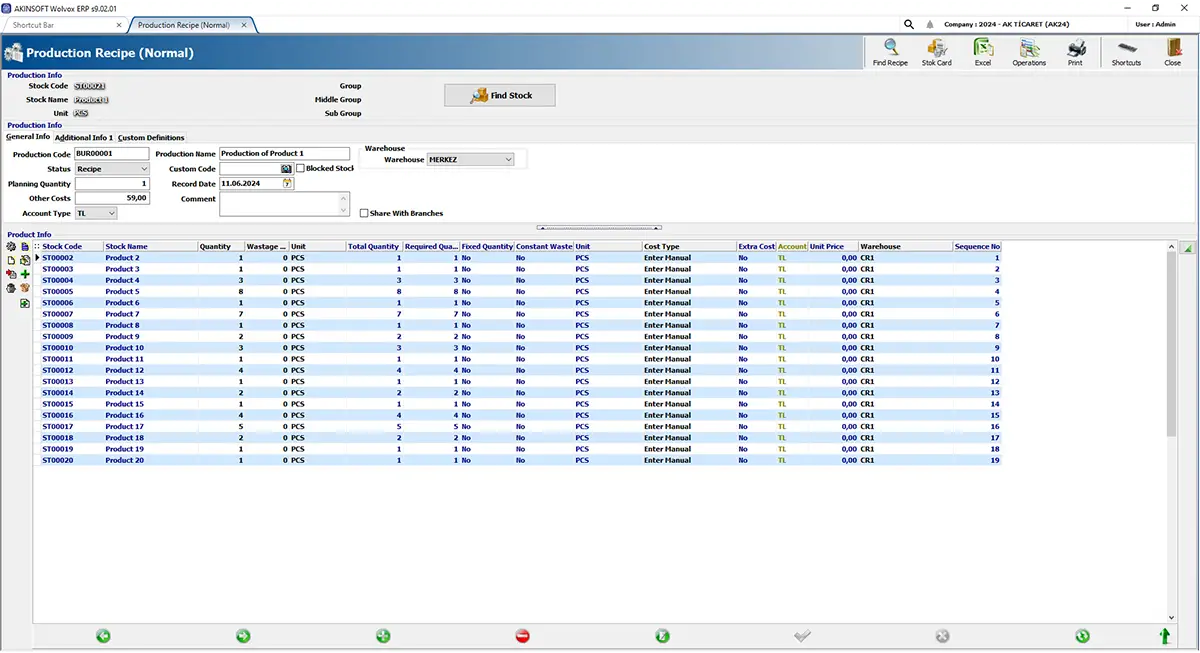This screenshot has height=653, width=1200.
Task: Open the Custom Definitions tab
Action: click(151, 137)
